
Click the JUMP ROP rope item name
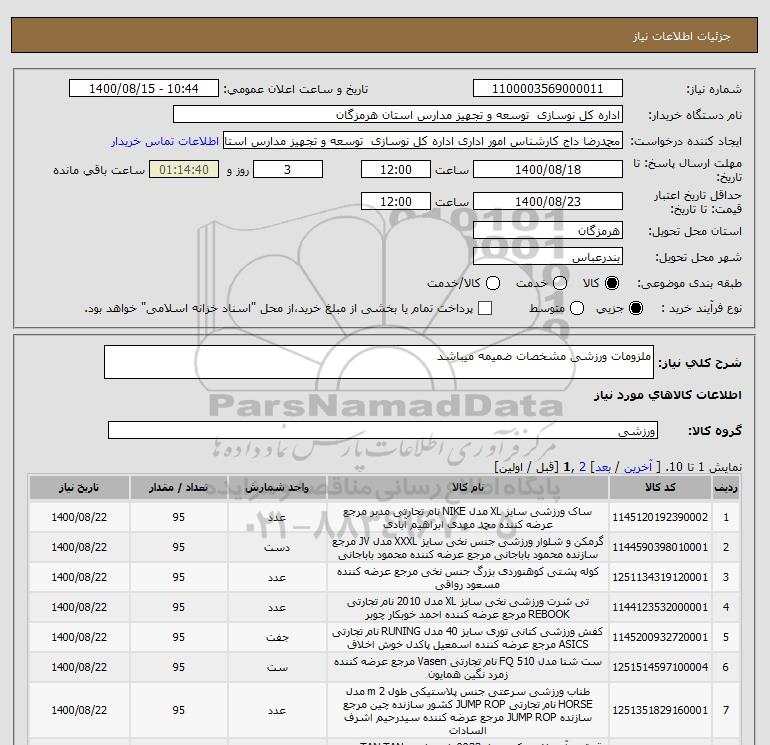(468, 711)
